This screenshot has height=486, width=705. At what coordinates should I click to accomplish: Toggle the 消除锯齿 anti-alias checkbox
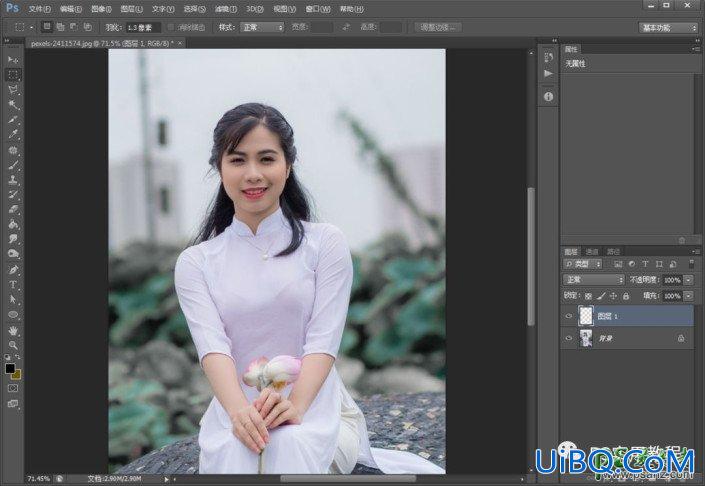coord(171,27)
